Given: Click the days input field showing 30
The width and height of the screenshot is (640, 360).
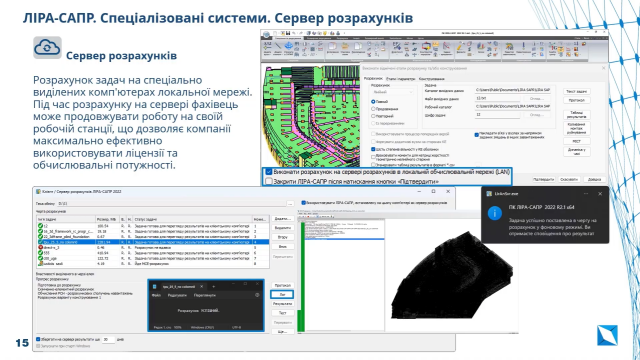Looking at the screenshot, I should point(108,339).
